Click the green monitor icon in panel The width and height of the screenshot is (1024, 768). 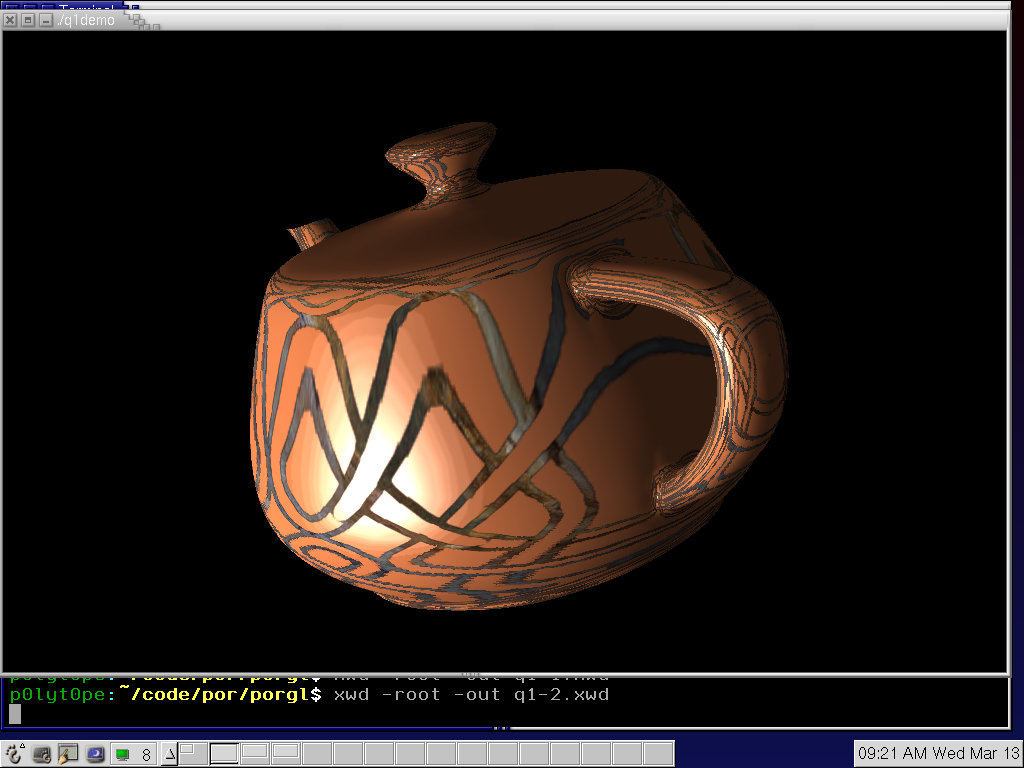(123, 754)
